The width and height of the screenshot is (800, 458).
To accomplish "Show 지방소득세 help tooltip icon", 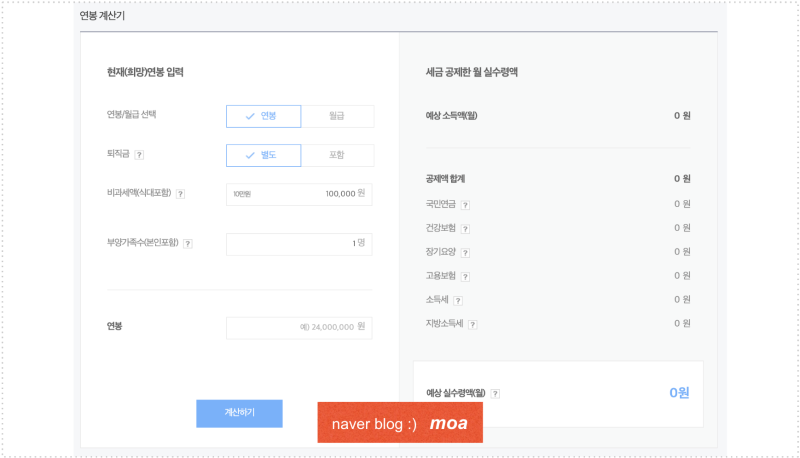I will click(473, 325).
